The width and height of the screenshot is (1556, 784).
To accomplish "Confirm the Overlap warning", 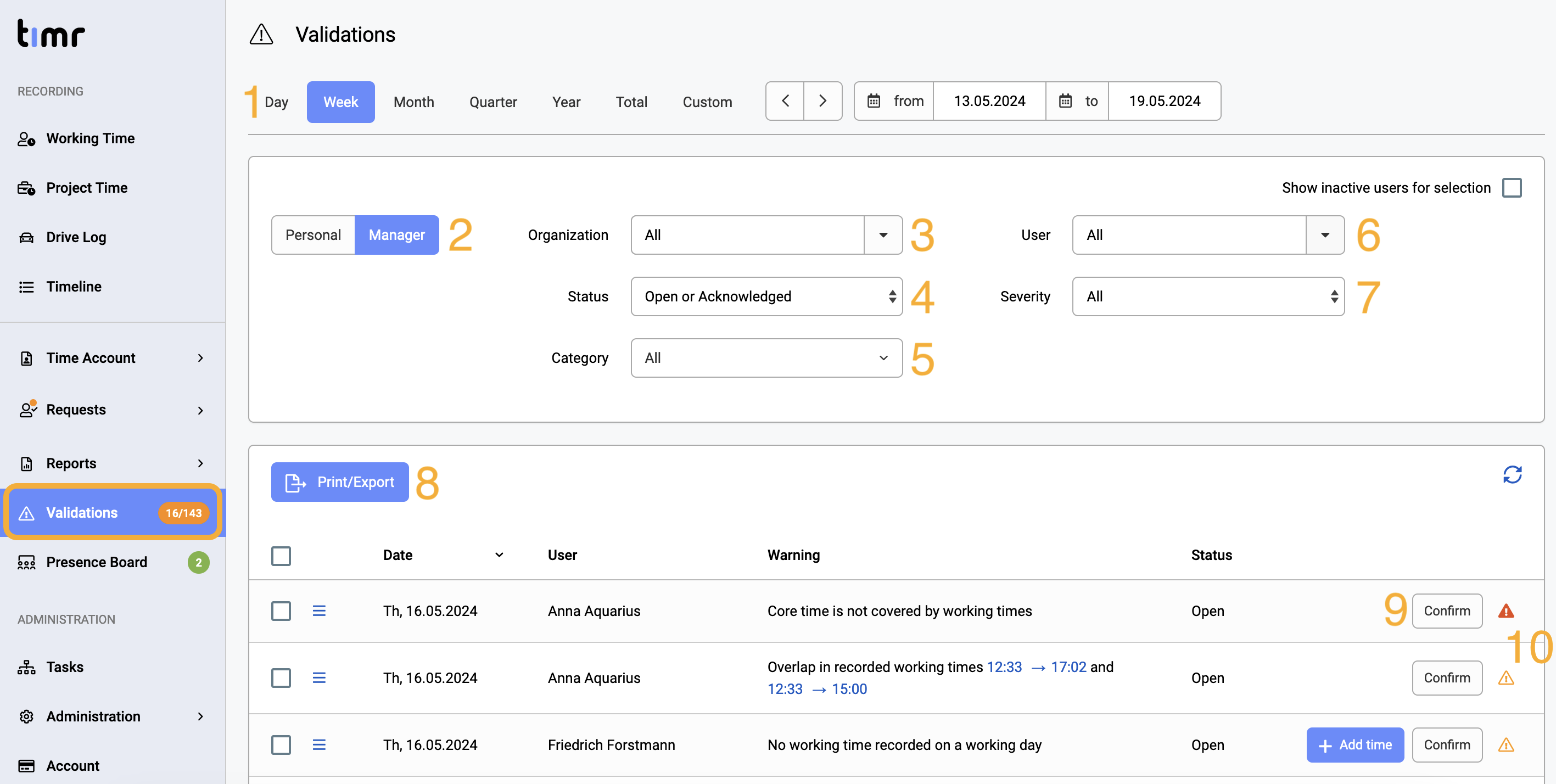I will [1447, 677].
